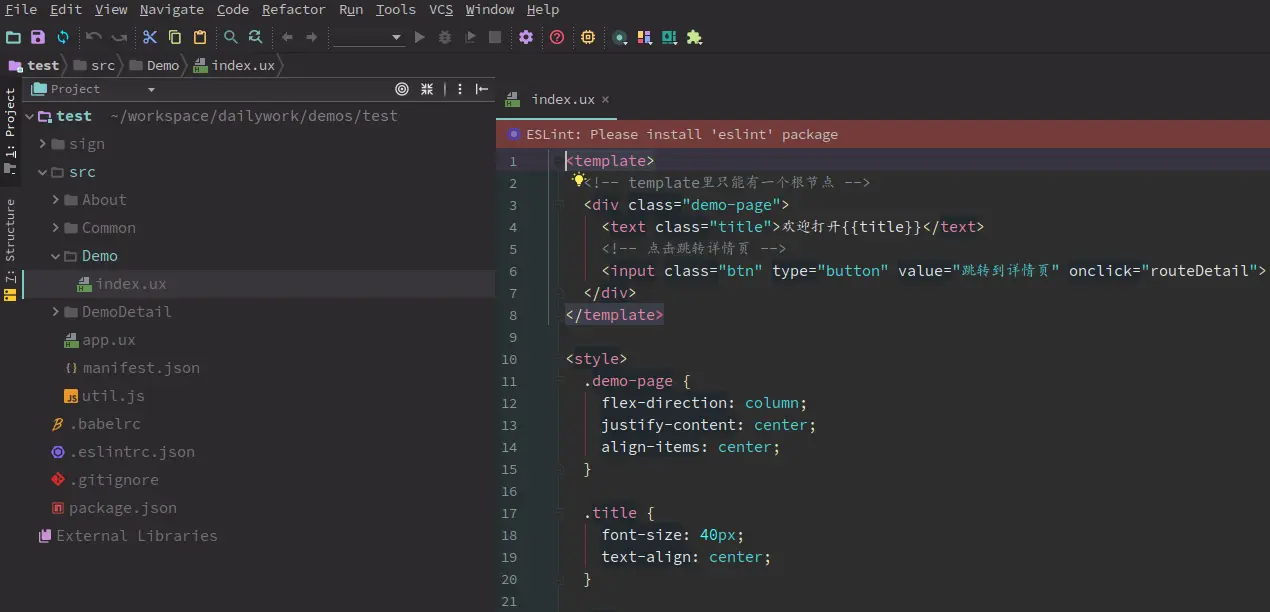Open Settings via purple gear icon
The image size is (1270, 612).
(x=526, y=37)
